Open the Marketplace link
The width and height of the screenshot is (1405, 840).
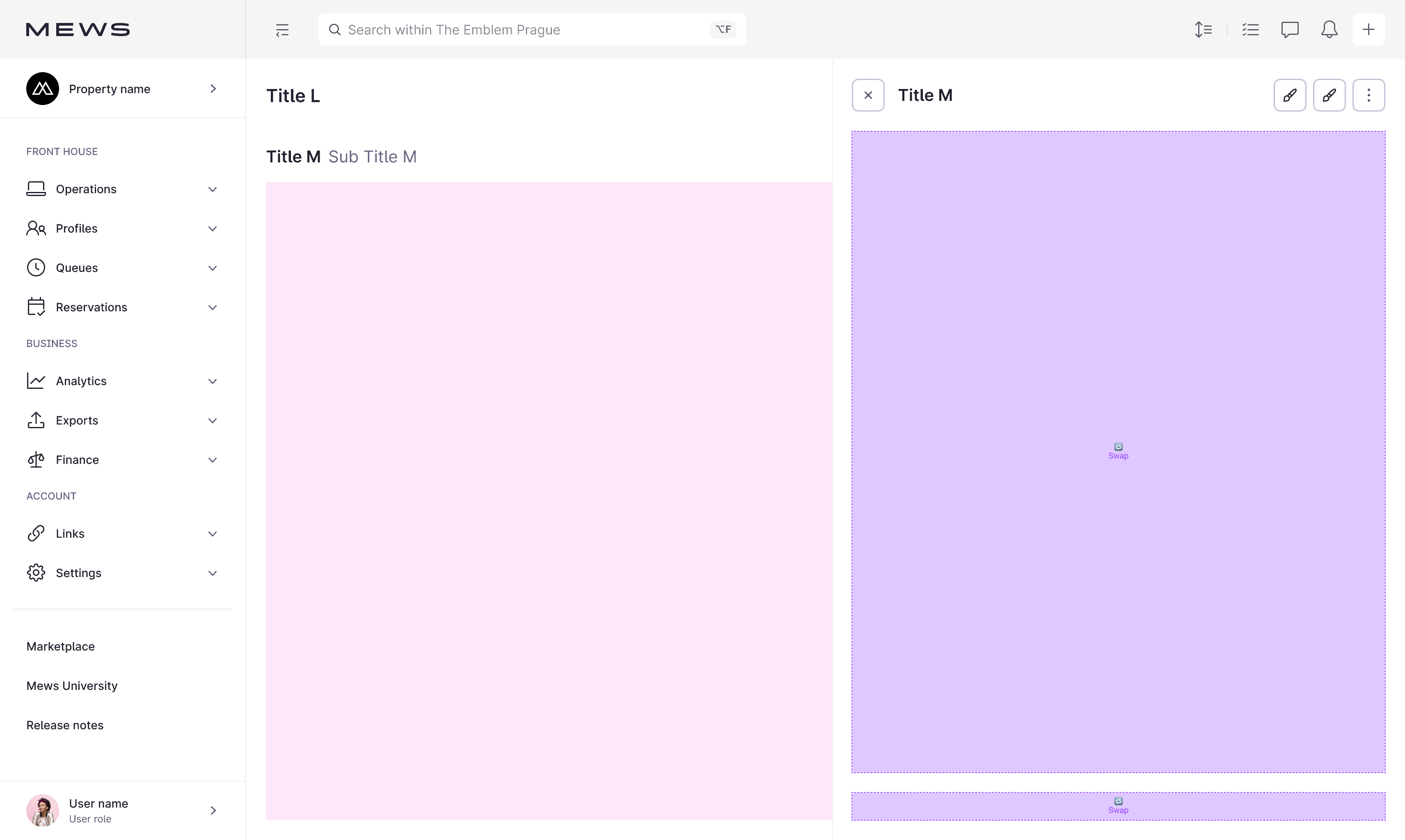click(61, 646)
